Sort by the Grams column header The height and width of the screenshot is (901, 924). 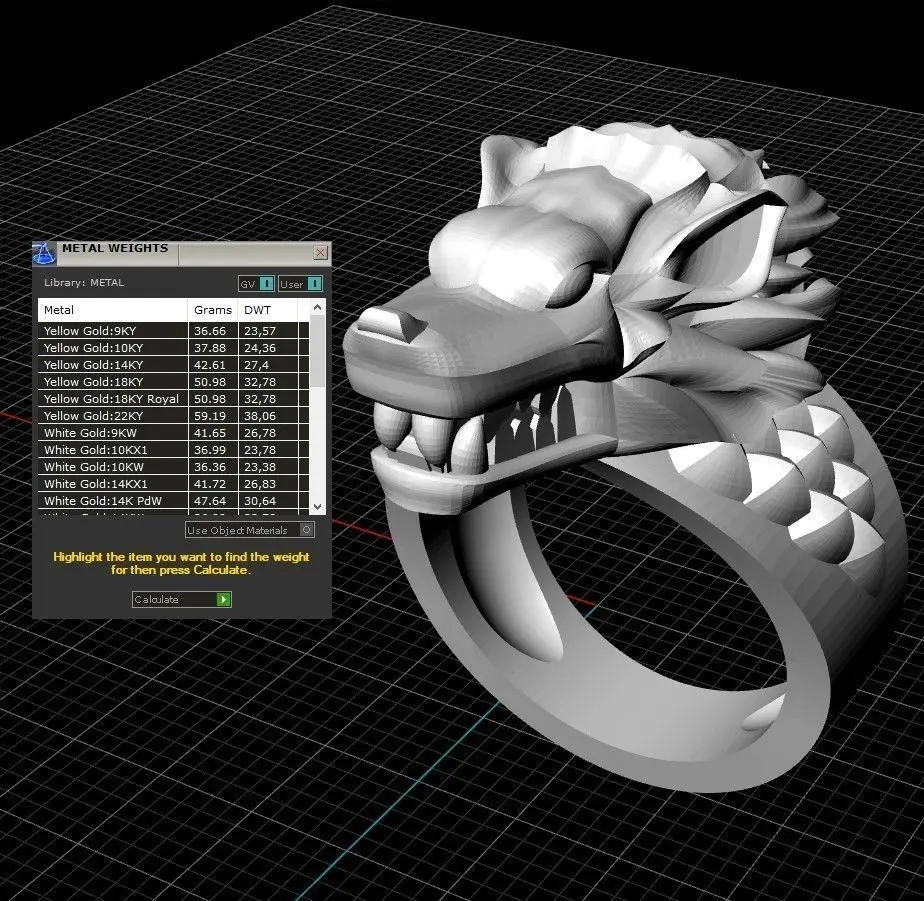(x=213, y=310)
